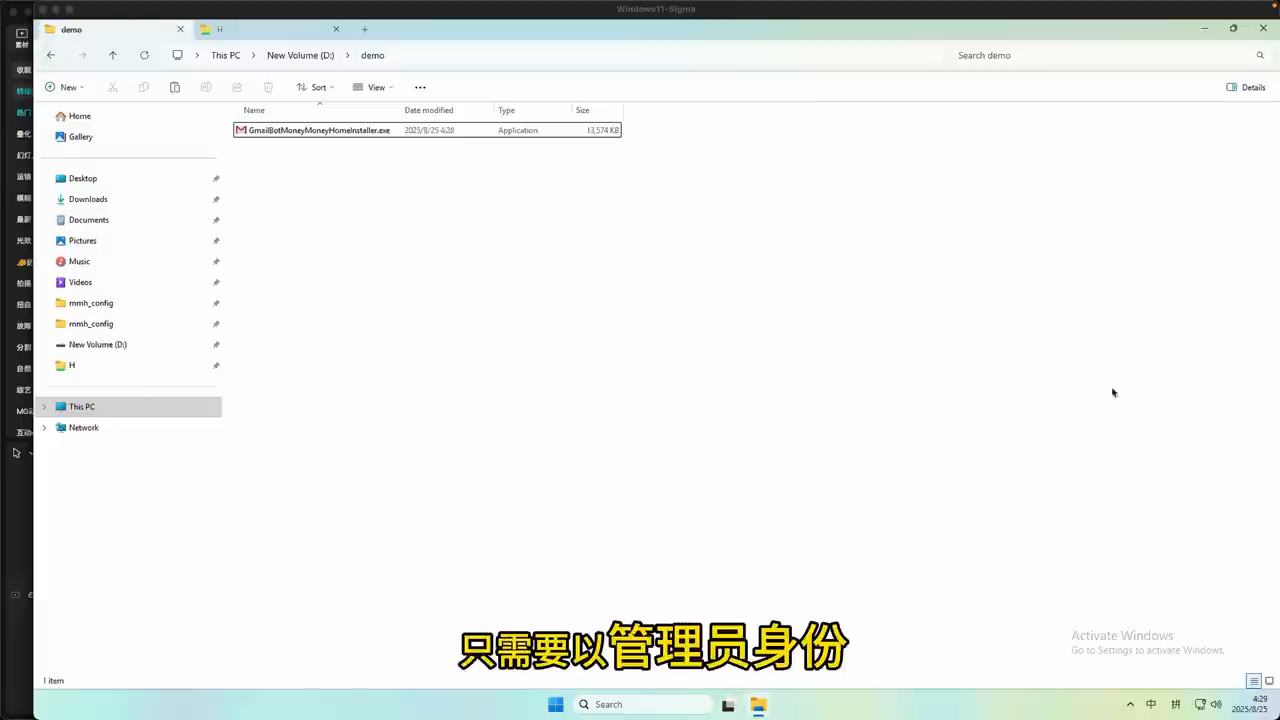
Task: Refresh the demo folder view
Action: pos(144,55)
